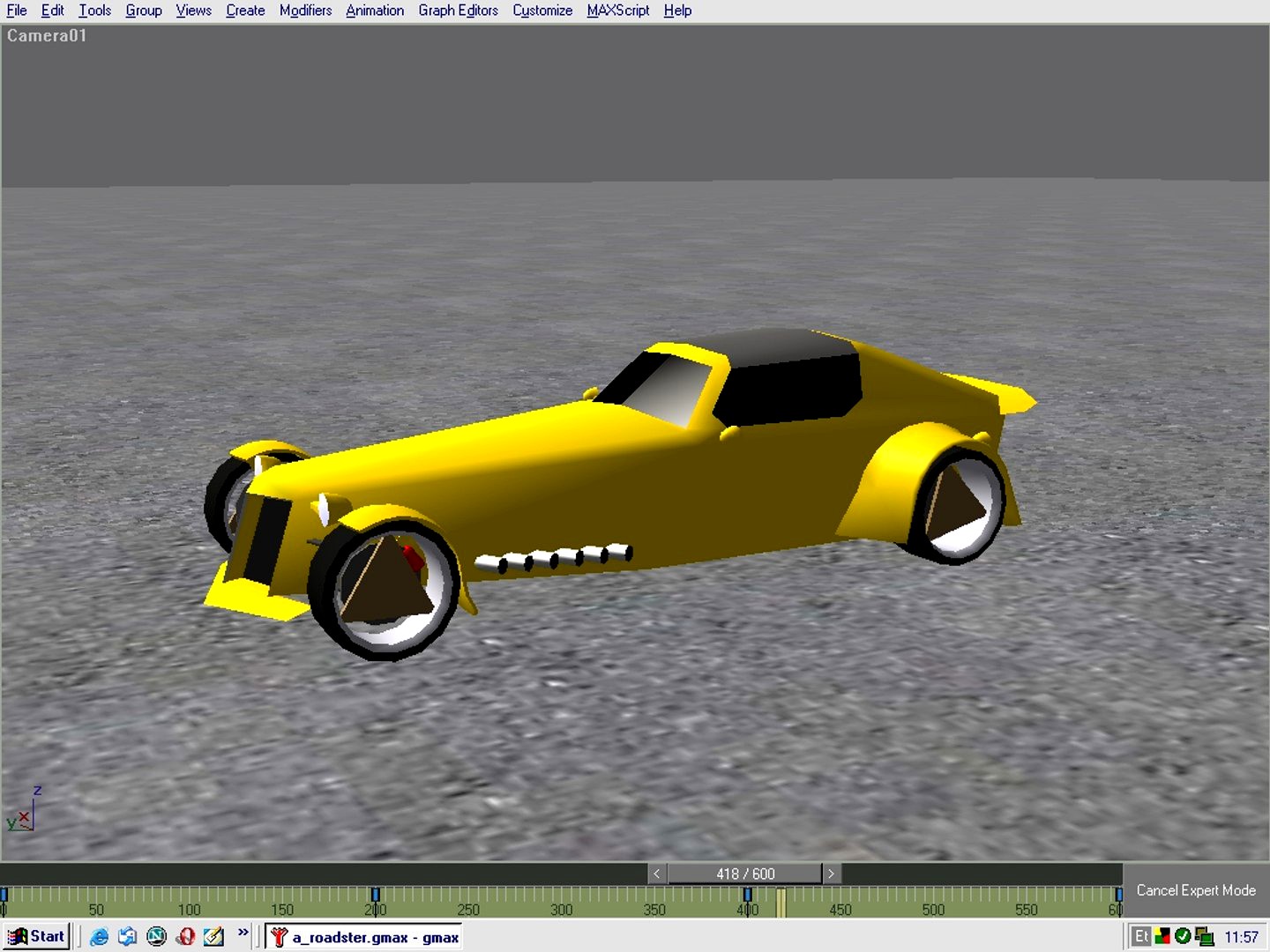
Task: Launch Internet Explorer from quick launch
Action: point(99,936)
